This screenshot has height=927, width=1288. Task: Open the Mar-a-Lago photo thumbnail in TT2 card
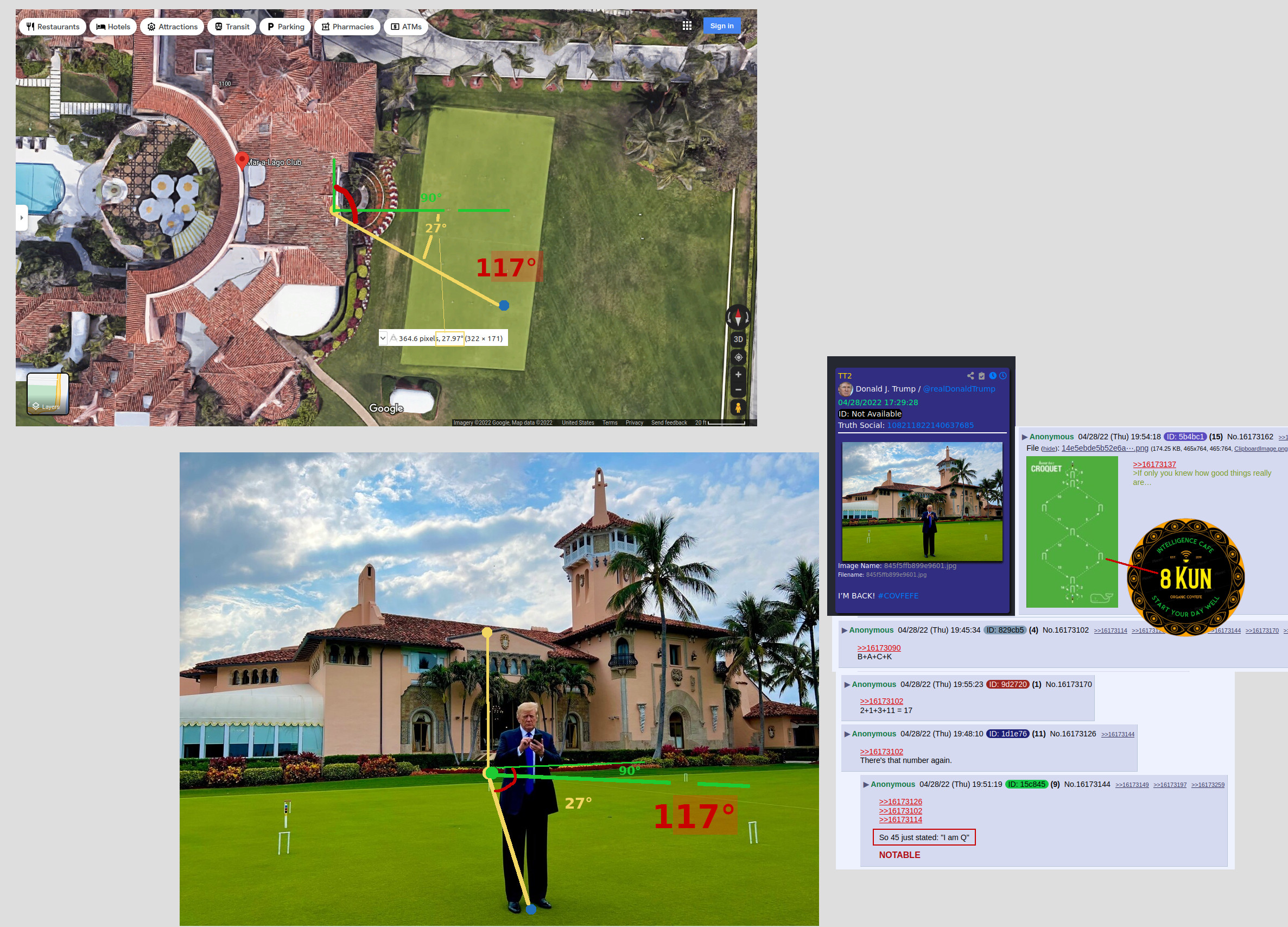(x=922, y=502)
